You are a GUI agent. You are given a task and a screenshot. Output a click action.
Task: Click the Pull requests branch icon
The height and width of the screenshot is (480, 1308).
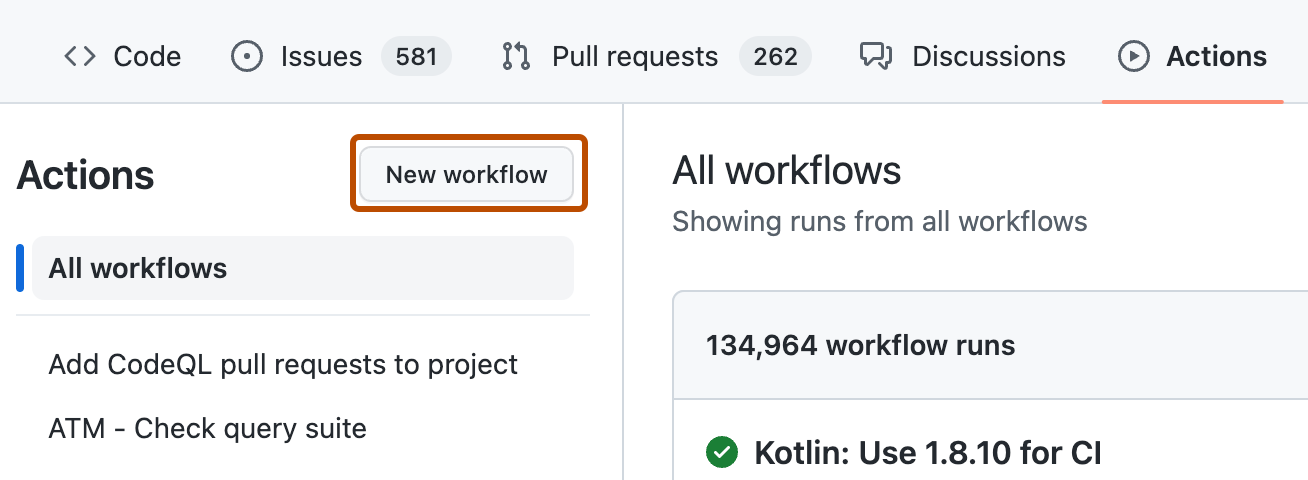click(x=515, y=56)
